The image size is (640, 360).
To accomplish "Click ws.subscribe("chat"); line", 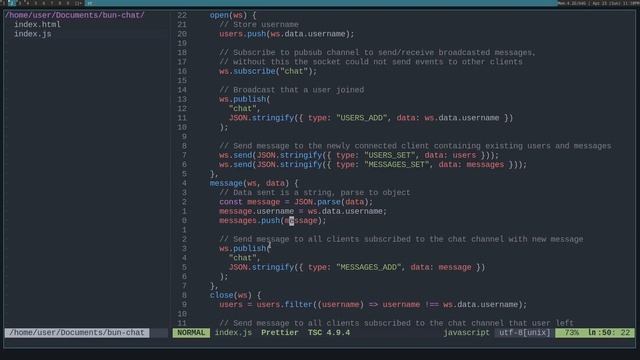I will [x=268, y=71].
